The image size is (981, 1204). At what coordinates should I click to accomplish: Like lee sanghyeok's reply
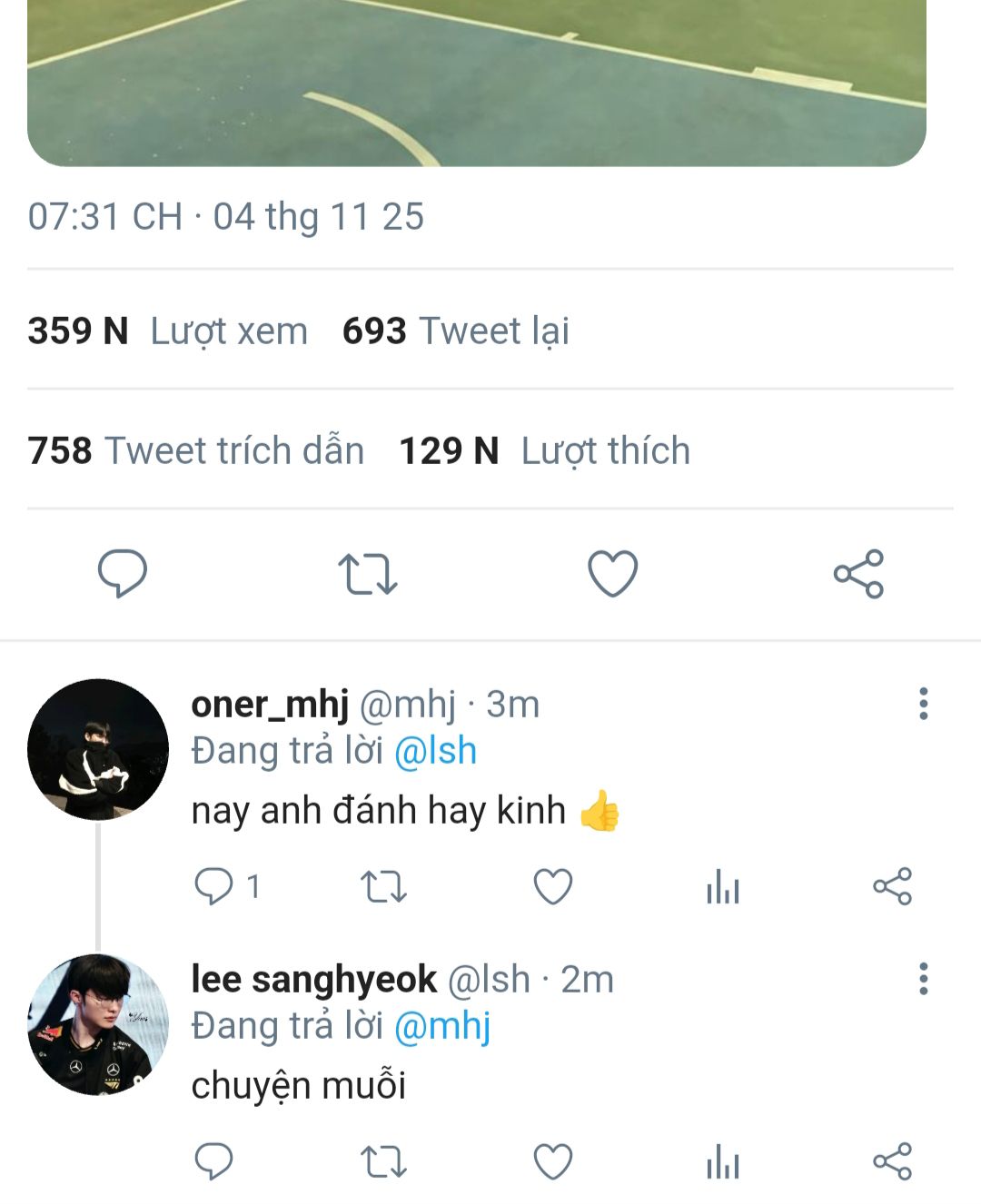click(552, 1161)
